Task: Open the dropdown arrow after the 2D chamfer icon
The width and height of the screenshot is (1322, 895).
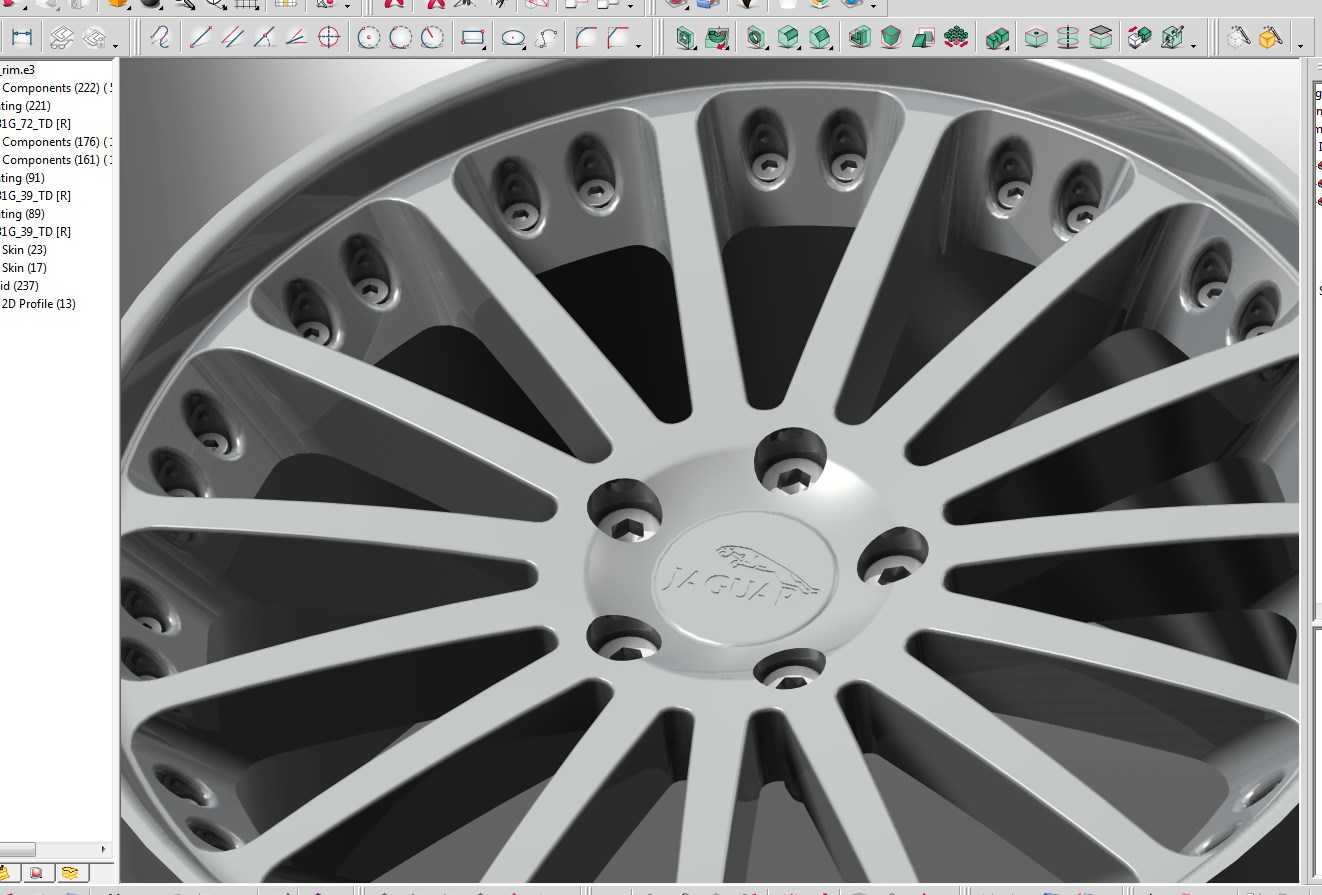Action: pos(639,45)
